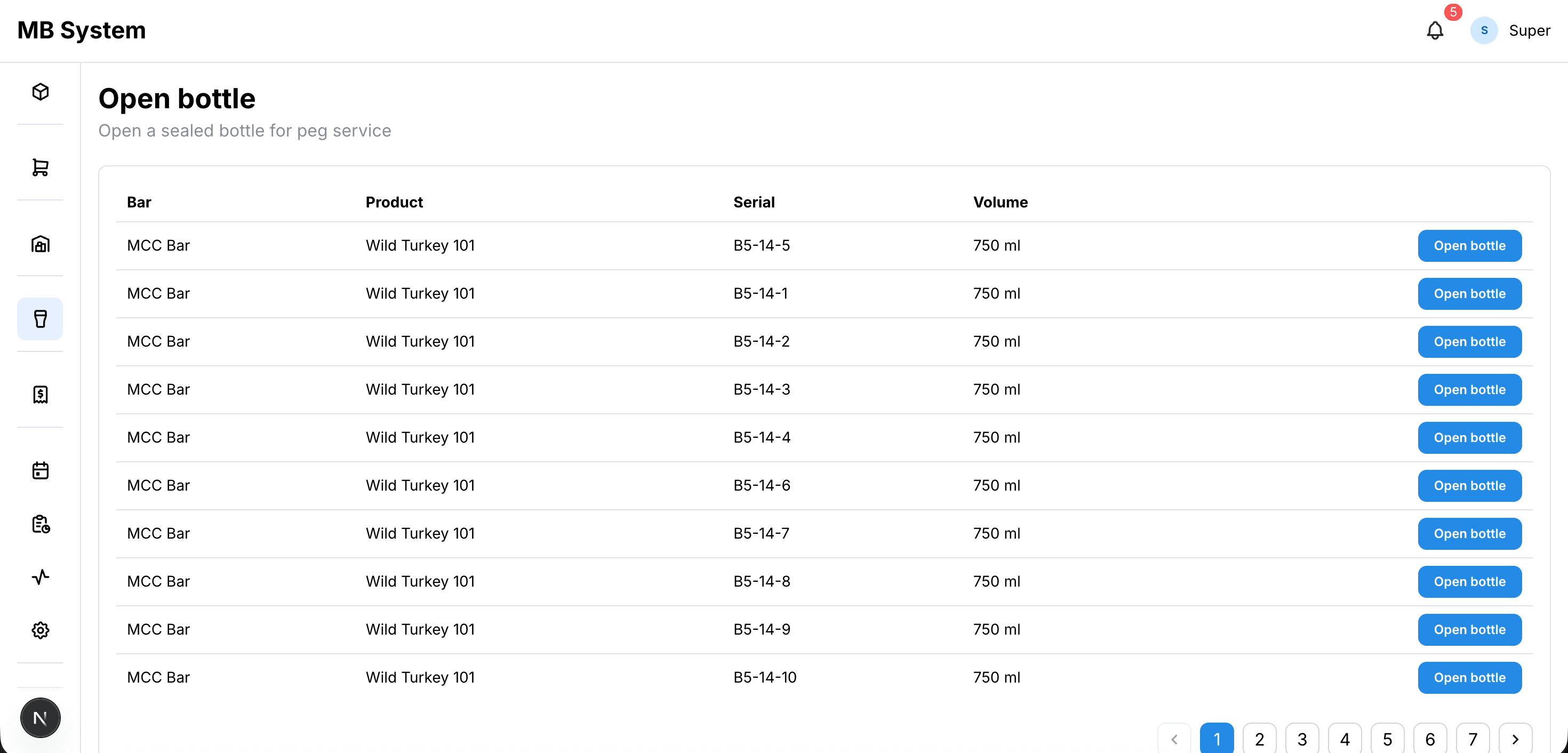The height and width of the screenshot is (753, 1568).
Task: Open bottle for serial B5-14-9
Action: (x=1469, y=630)
